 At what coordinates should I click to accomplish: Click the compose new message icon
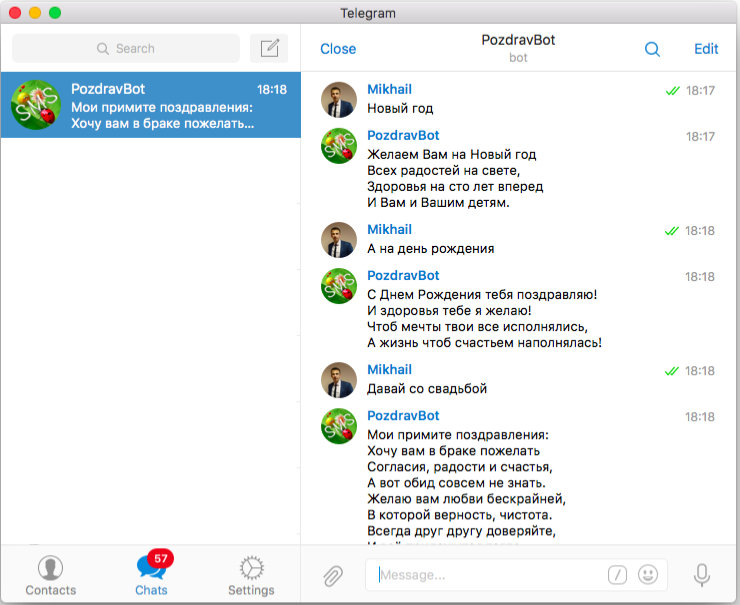[x=269, y=48]
